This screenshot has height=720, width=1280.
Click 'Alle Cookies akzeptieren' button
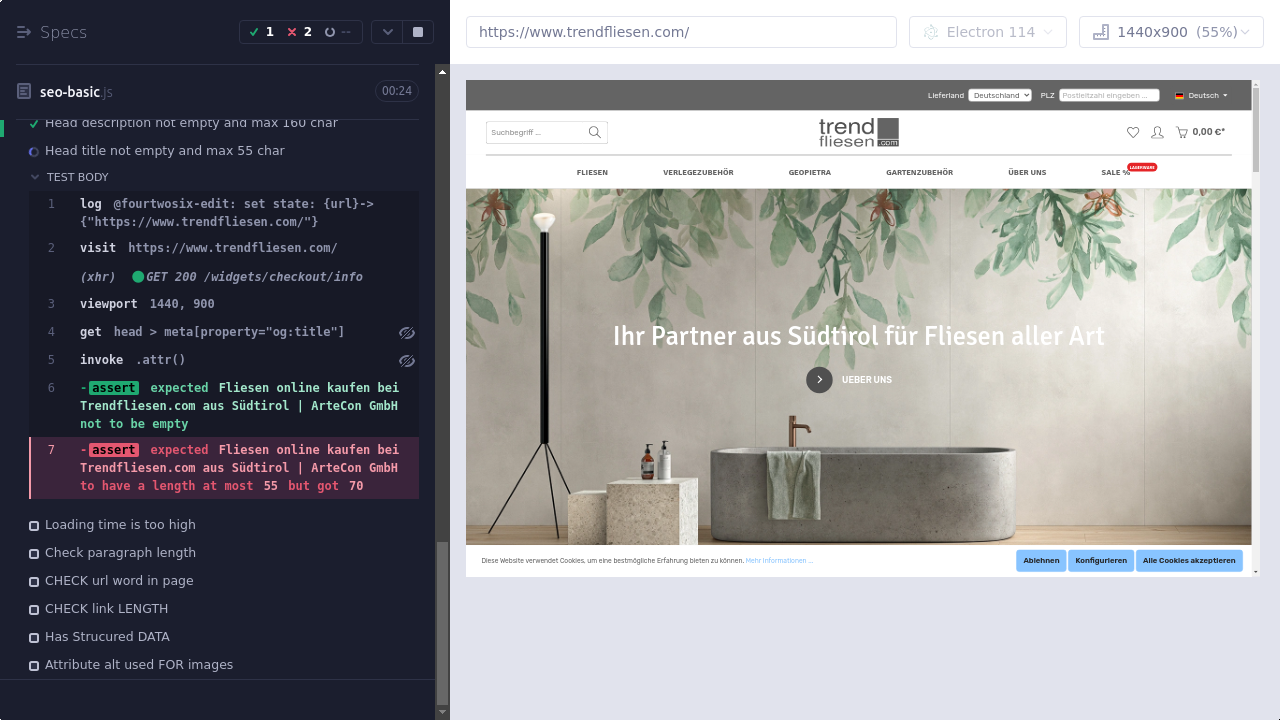(1189, 561)
